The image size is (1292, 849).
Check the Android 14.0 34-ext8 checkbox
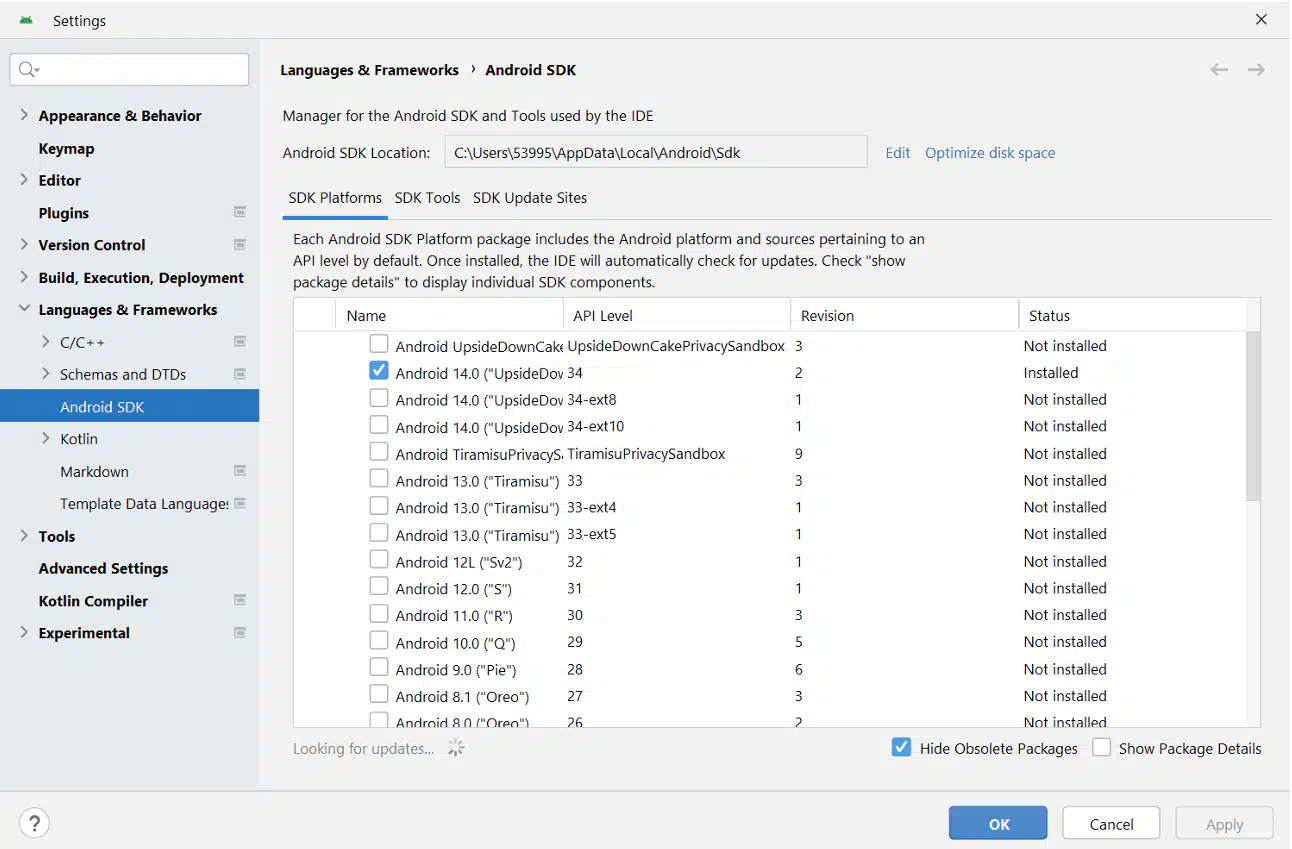[379, 398]
